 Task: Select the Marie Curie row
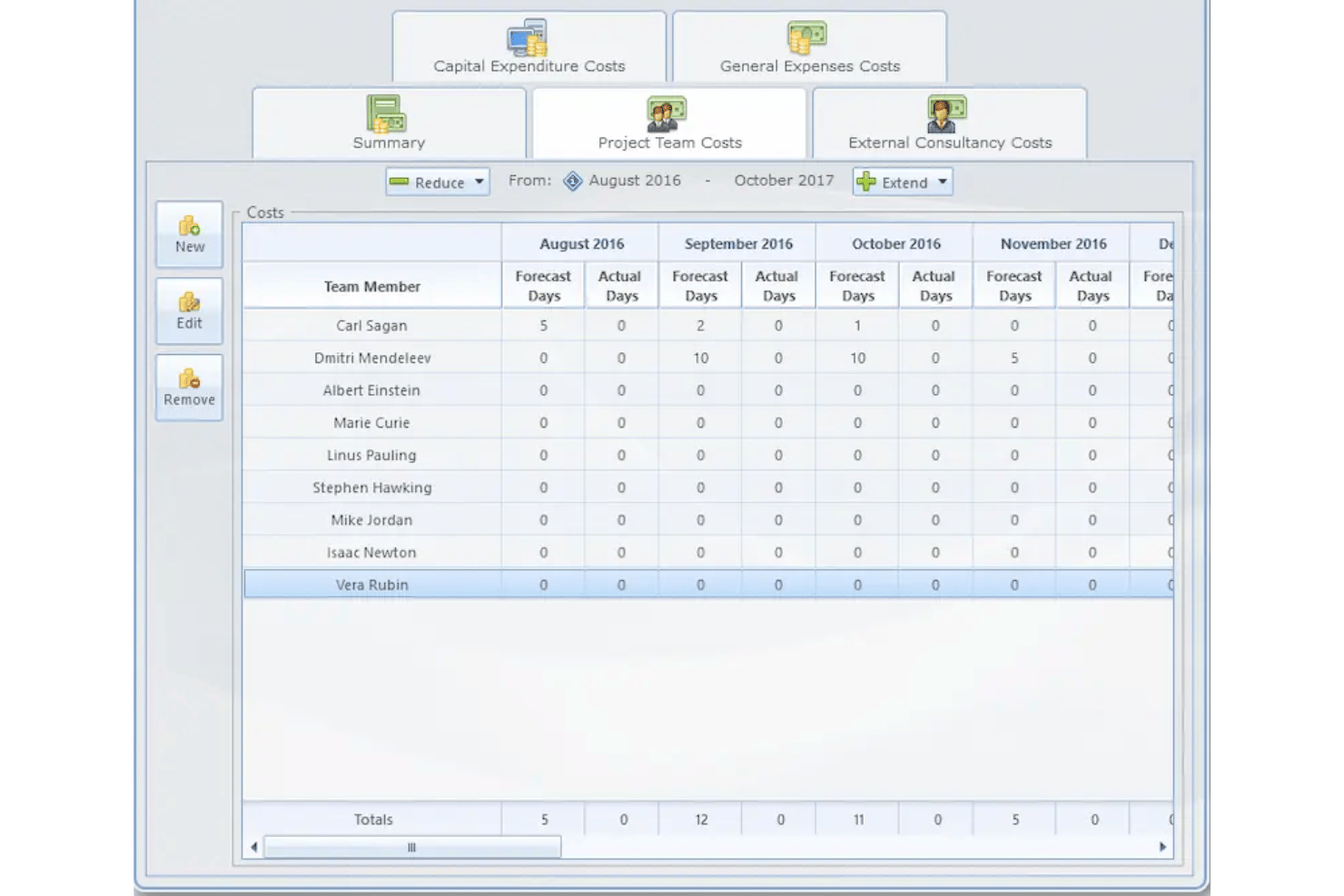coord(708,423)
